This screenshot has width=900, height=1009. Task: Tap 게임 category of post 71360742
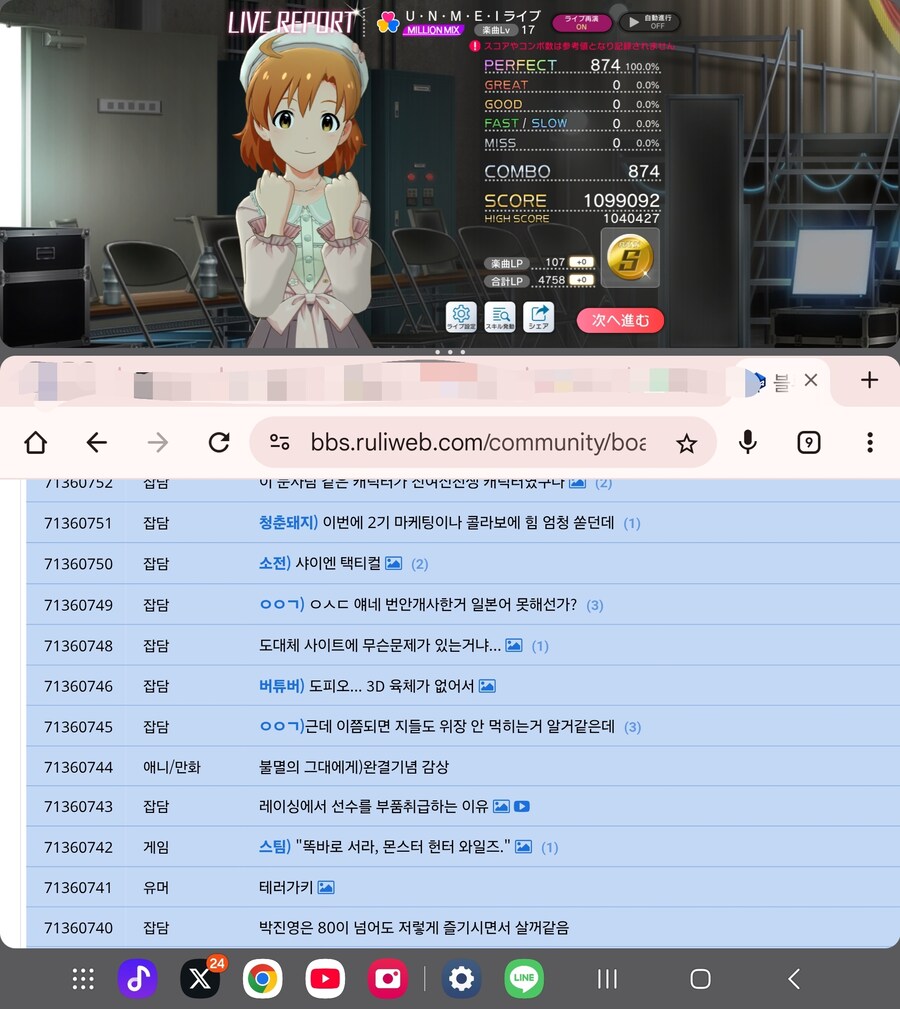[156, 847]
